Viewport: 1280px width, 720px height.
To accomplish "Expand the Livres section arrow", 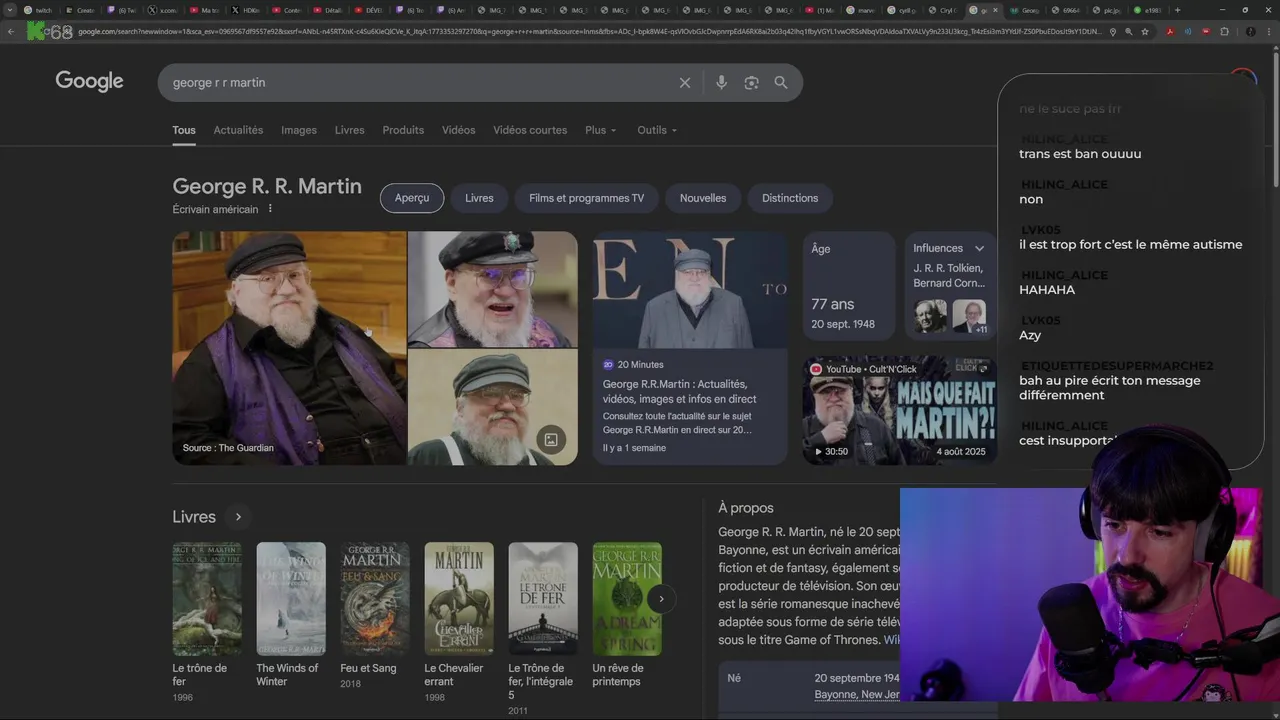I will 238,517.
